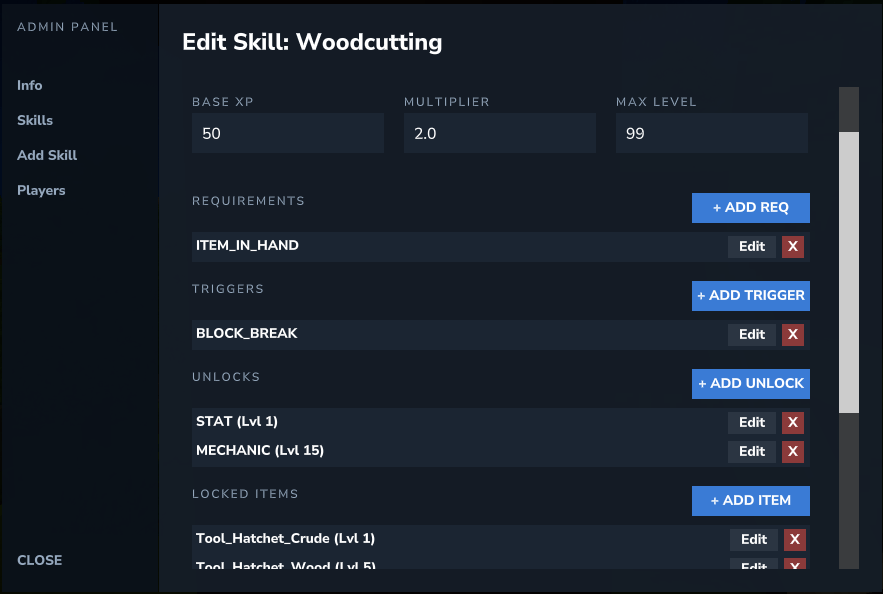Edit the MECHANIC (Lvl 15) unlock

(751, 452)
